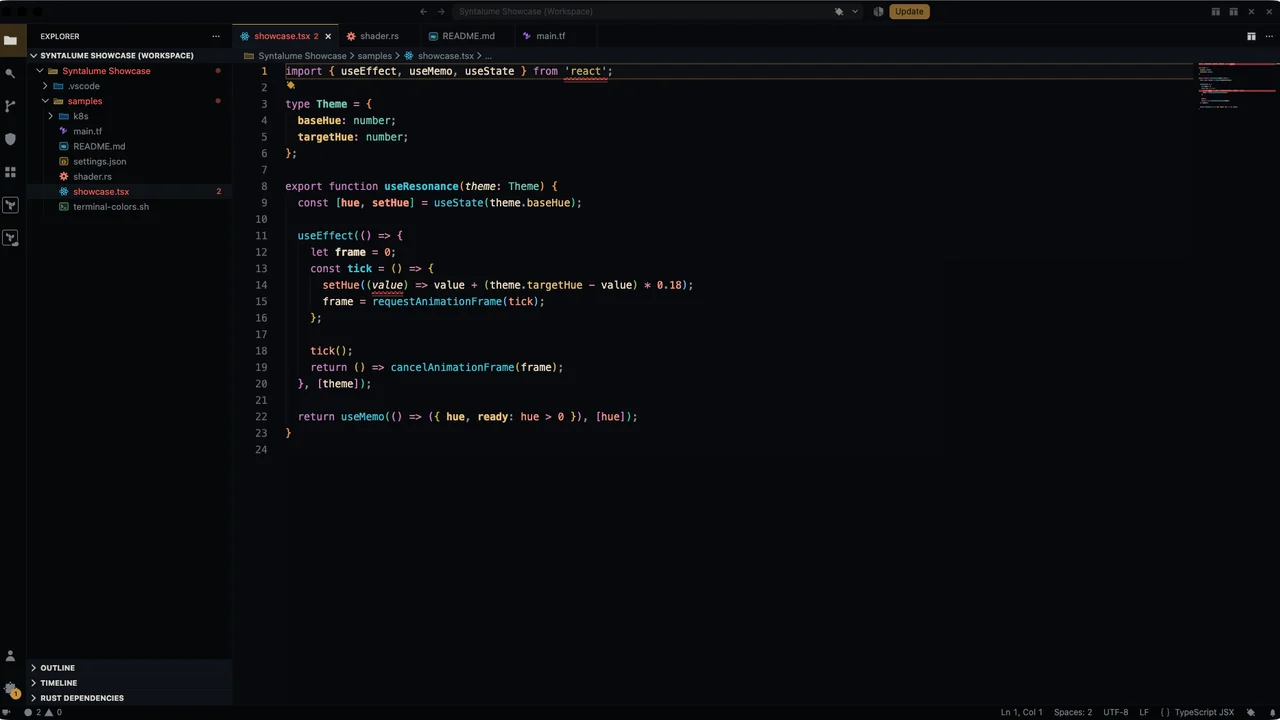Open the dropdown chevron in the command center

click(854, 12)
